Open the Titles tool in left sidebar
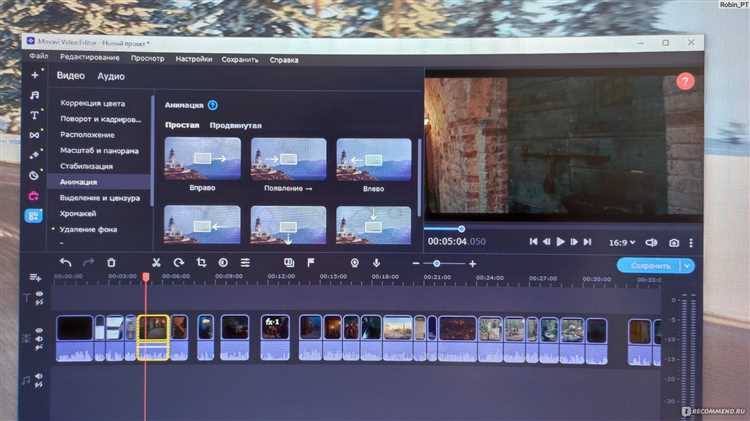The width and height of the screenshot is (750, 421). coord(34,115)
